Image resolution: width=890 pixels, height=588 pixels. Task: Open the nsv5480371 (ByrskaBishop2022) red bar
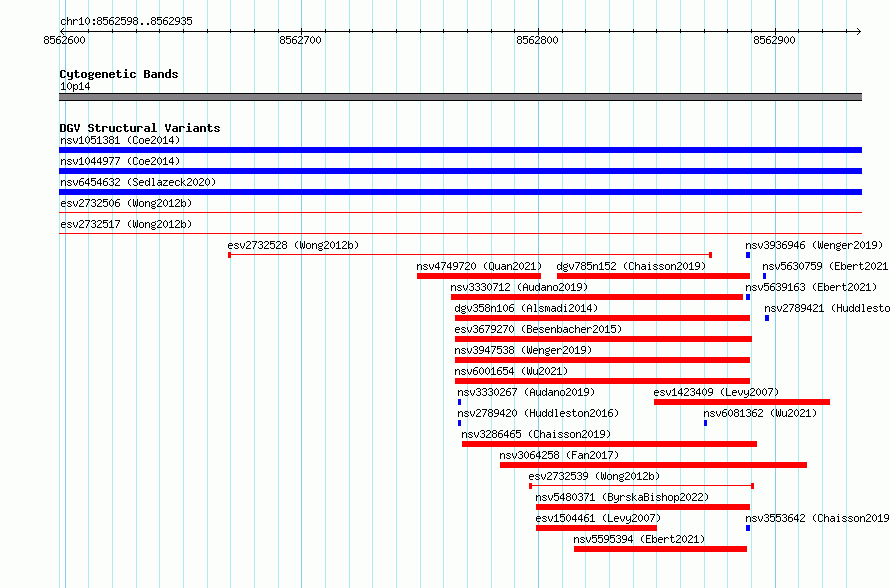point(643,507)
